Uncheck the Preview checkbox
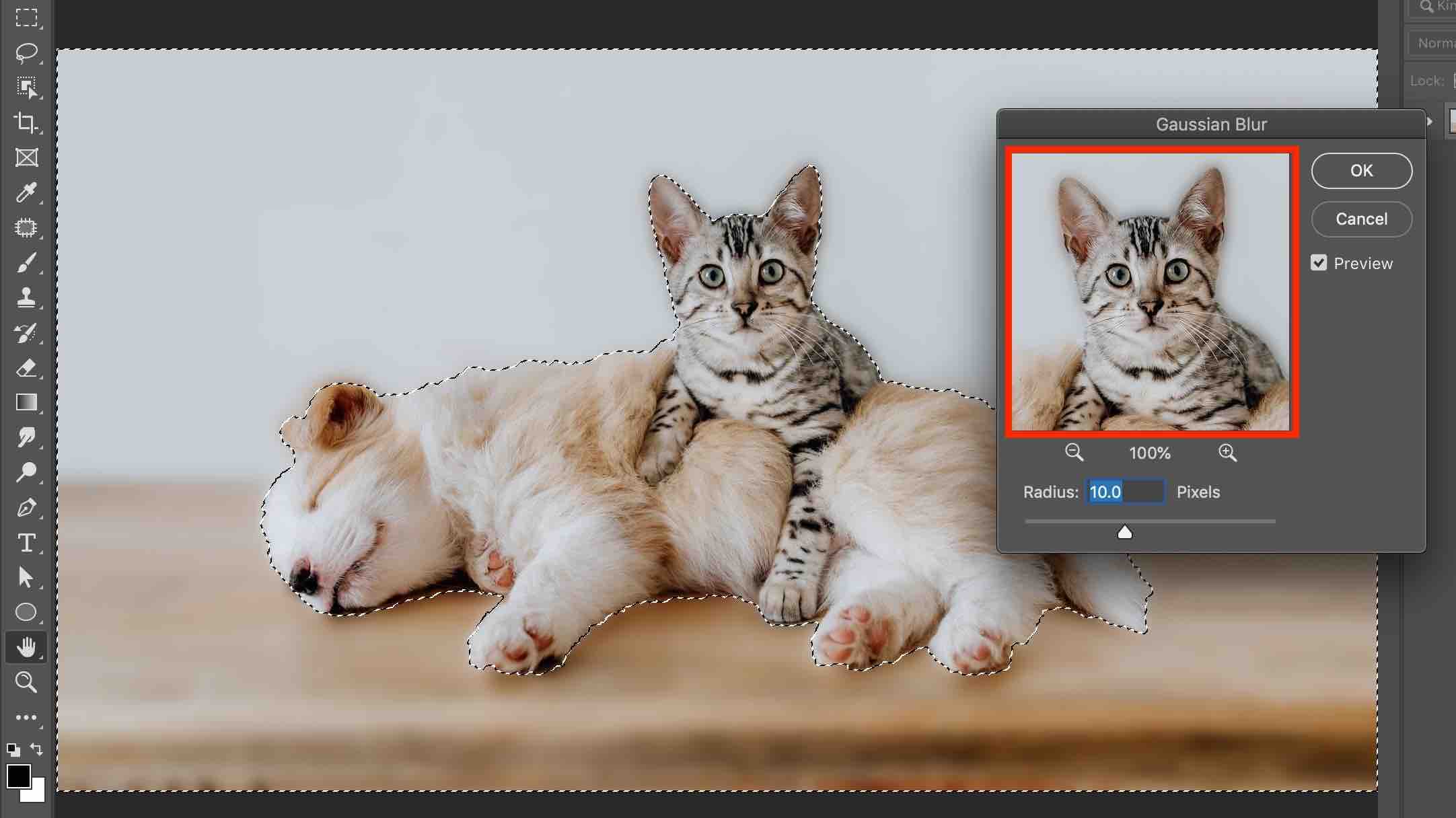1456x818 pixels. coord(1319,263)
